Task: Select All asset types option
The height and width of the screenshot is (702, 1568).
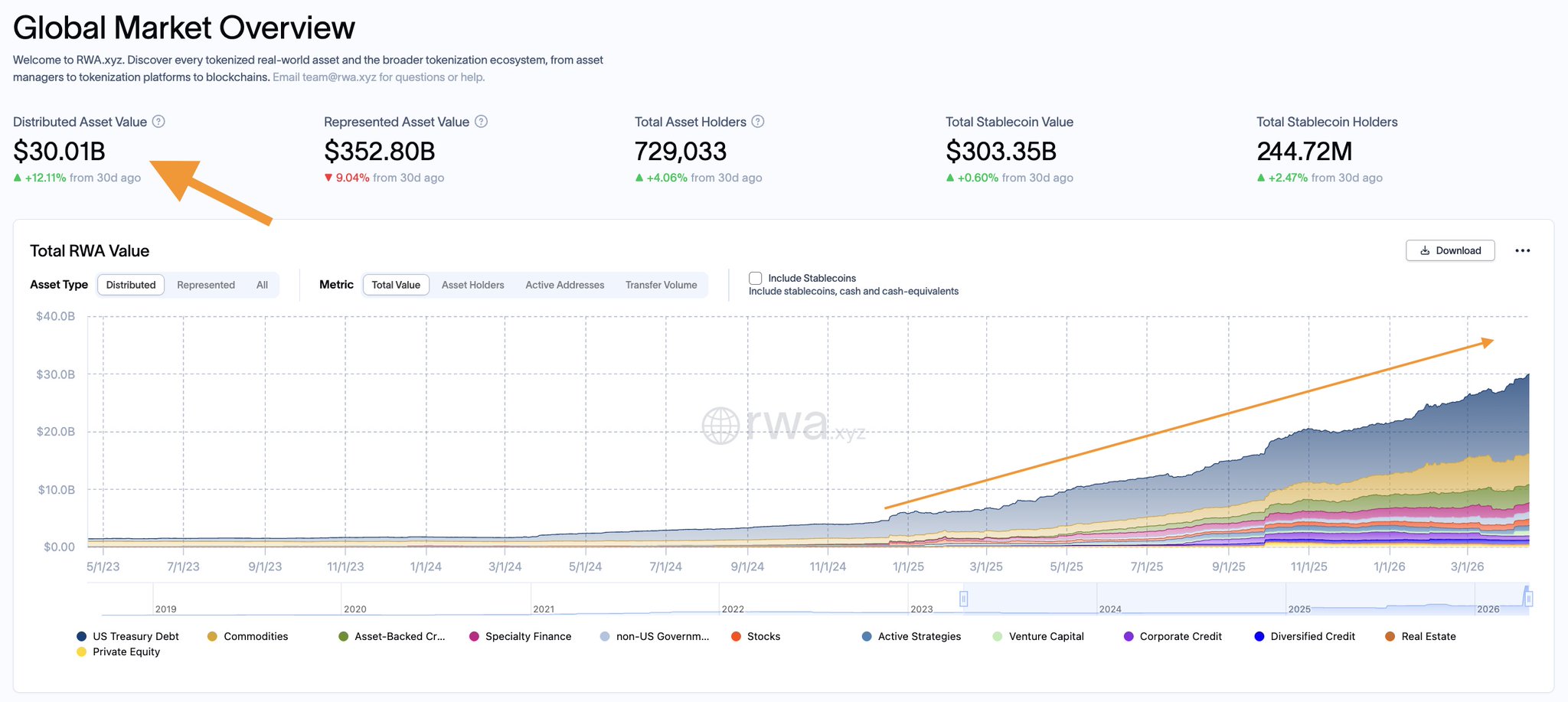Action: coord(262,285)
